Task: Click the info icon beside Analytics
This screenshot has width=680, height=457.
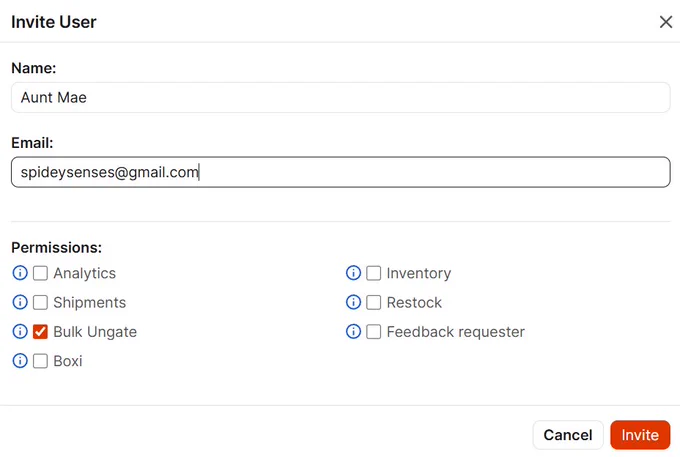Action: tap(20, 273)
